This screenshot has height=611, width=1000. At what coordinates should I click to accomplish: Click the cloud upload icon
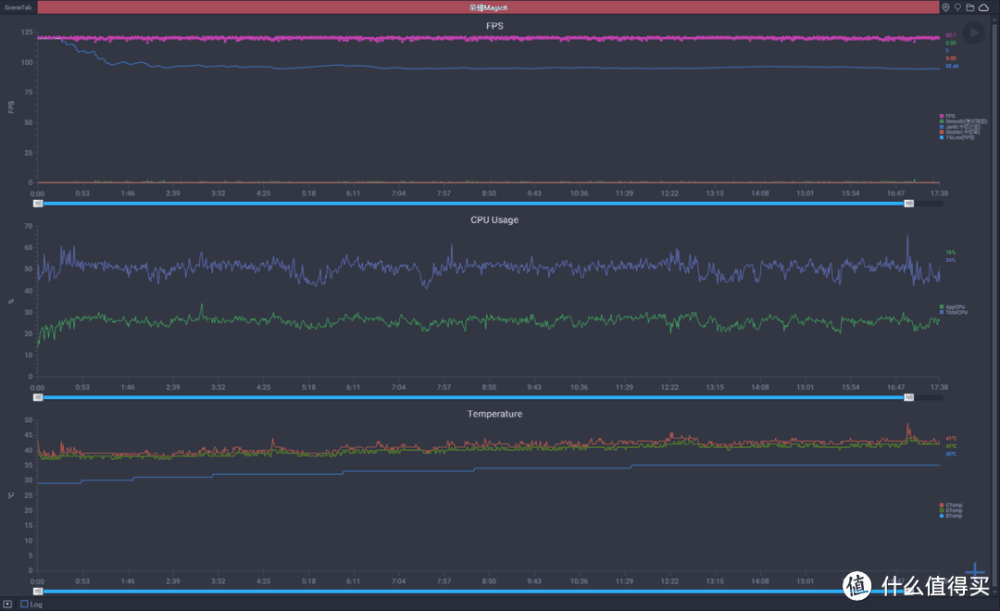[x=983, y=7]
